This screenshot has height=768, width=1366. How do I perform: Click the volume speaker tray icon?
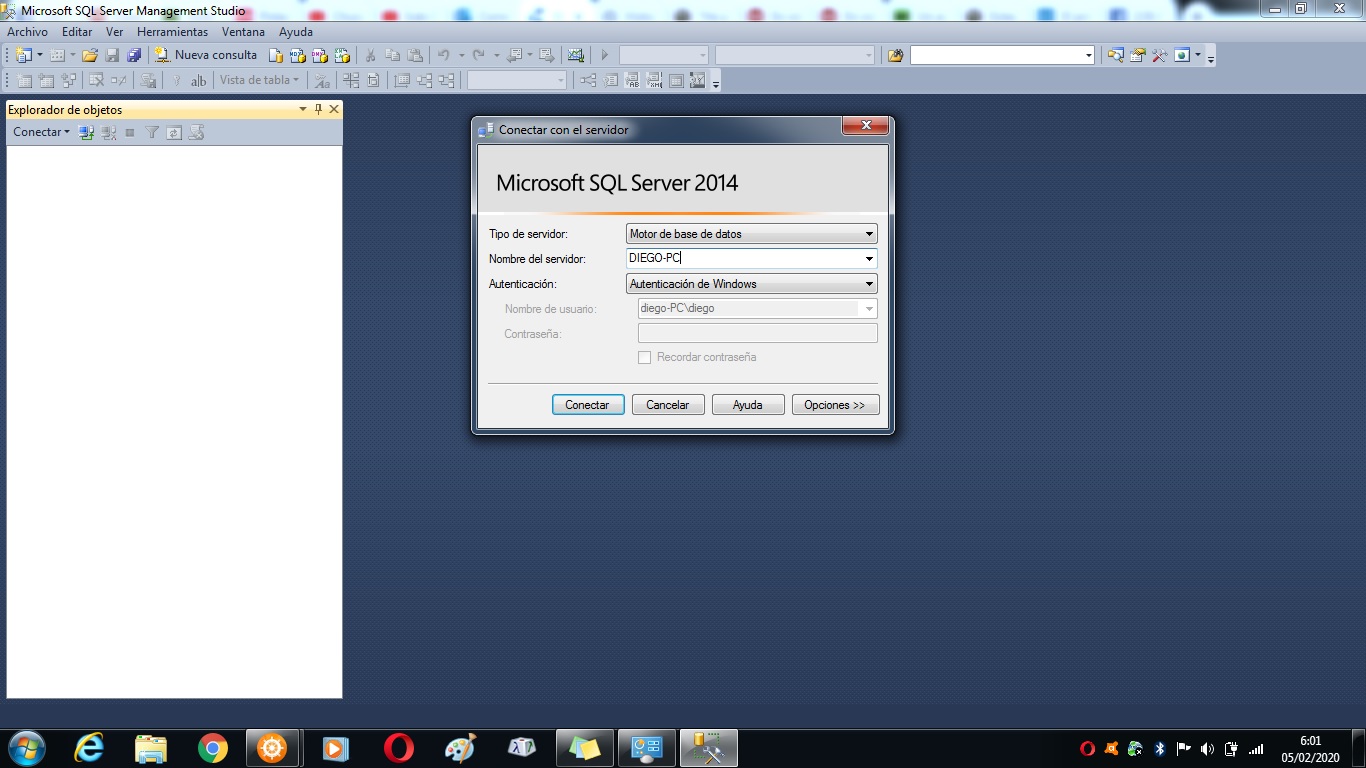1207,748
